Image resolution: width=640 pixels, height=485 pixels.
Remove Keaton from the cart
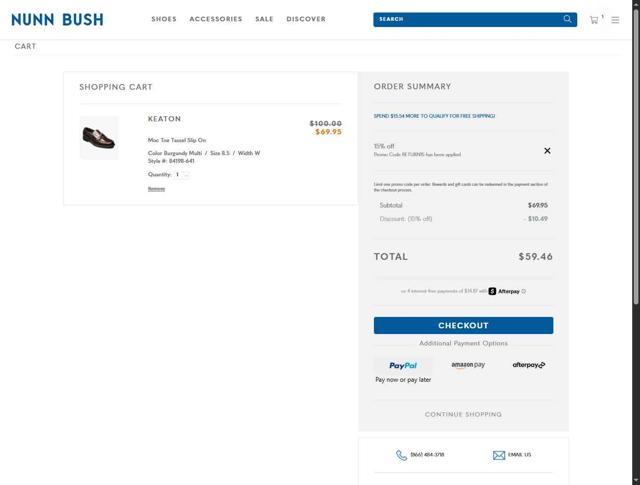click(156, 189)
